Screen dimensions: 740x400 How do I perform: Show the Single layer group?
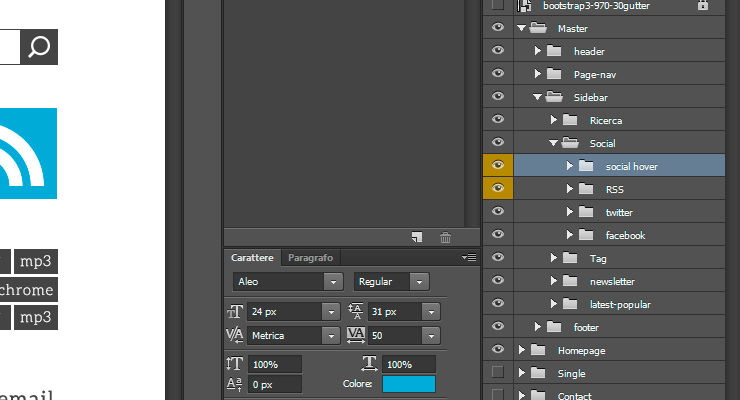tap(497, 372)
